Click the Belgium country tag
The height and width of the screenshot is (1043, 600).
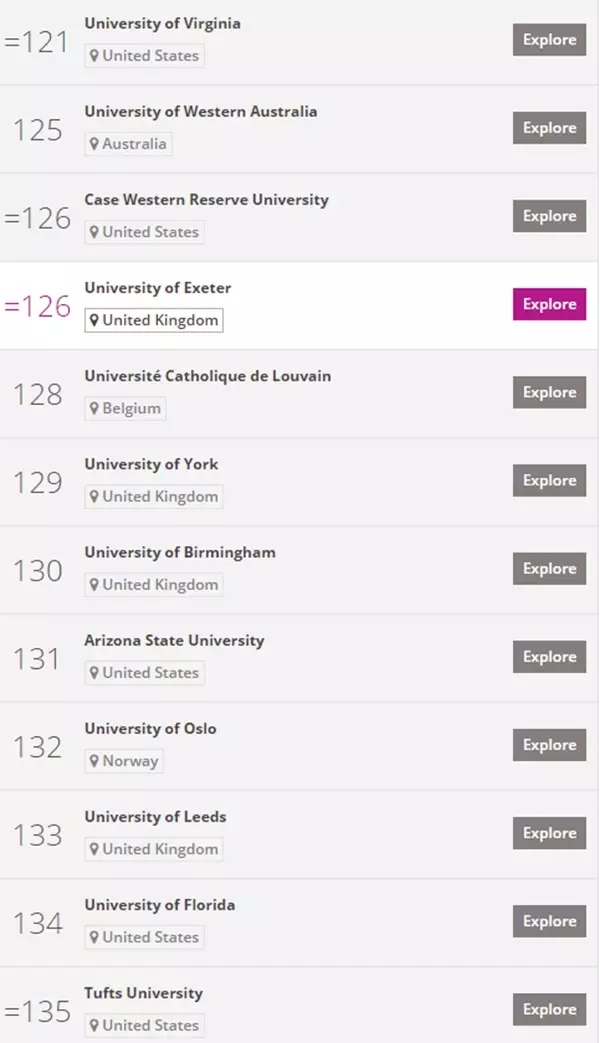125,408
